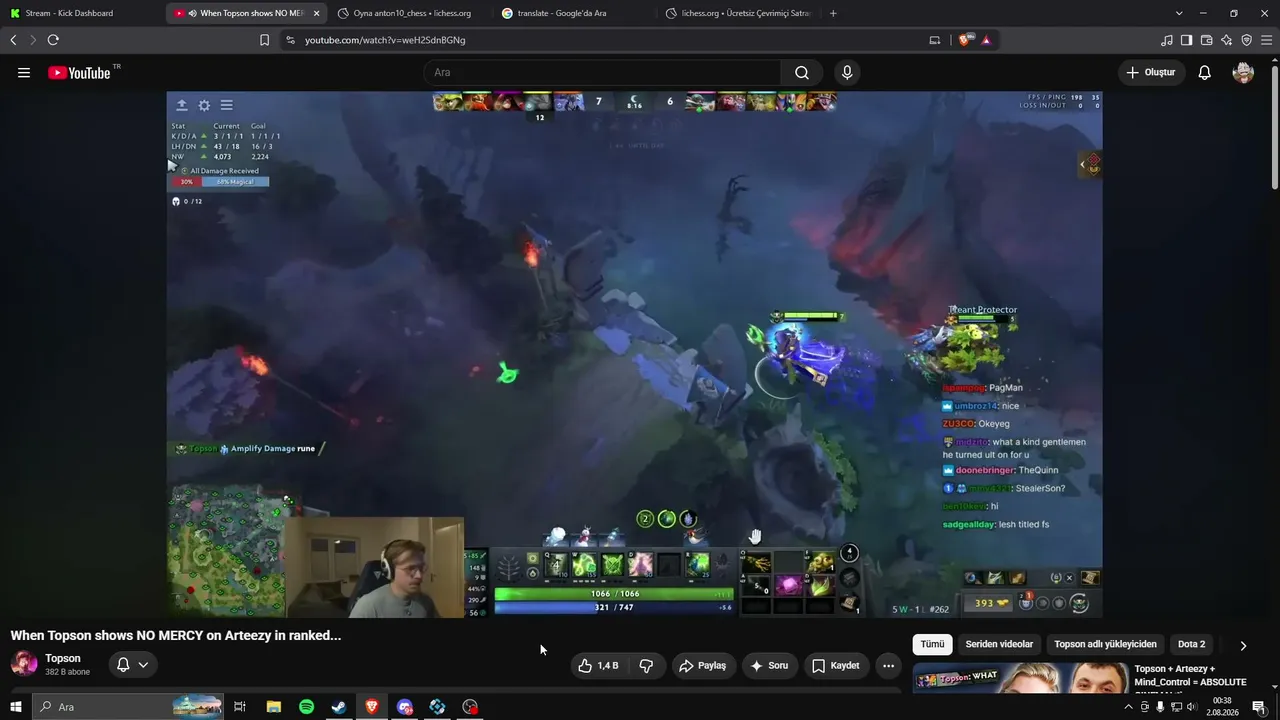
Task: Select the Dota 2 filter chip
Action: pos(1191,645)
